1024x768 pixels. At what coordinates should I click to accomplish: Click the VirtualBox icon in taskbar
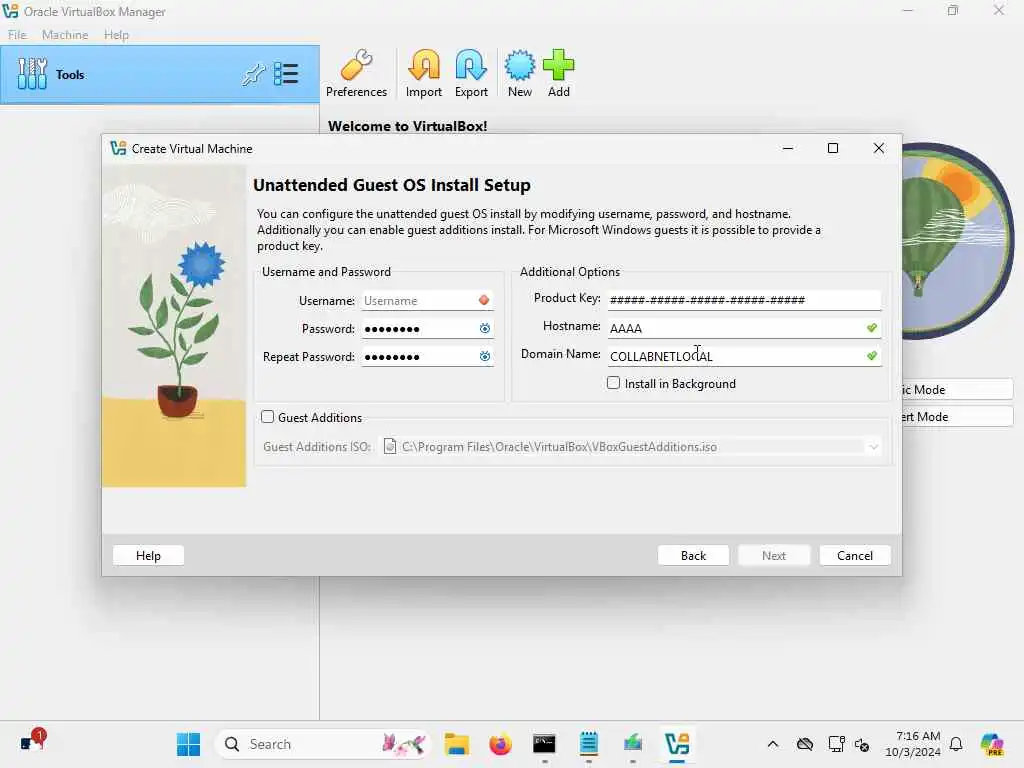[x=677, y=744]
